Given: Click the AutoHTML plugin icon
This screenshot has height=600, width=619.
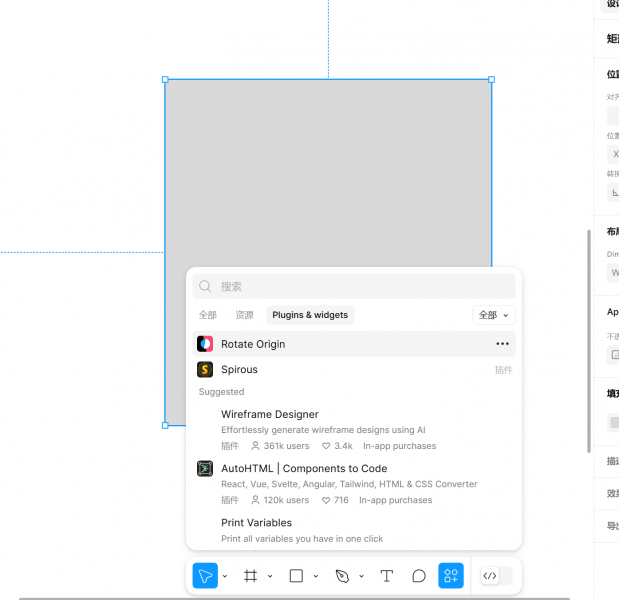Looking at the screenshot, I should pos(205,469).
